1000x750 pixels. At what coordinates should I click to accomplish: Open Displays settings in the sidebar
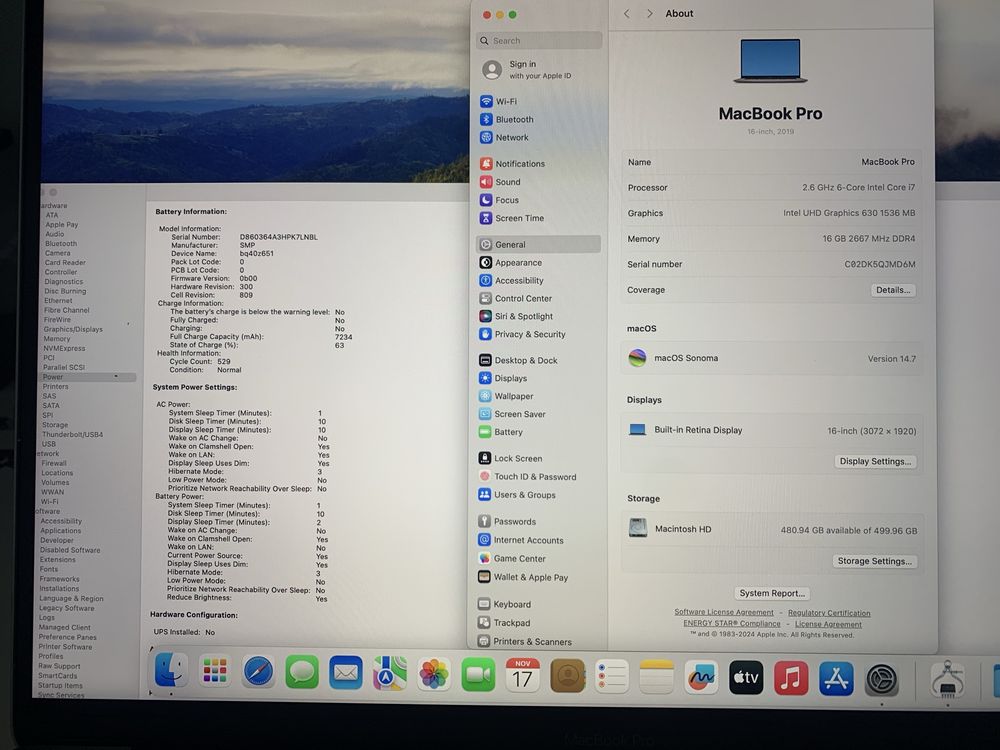point(503,378)
